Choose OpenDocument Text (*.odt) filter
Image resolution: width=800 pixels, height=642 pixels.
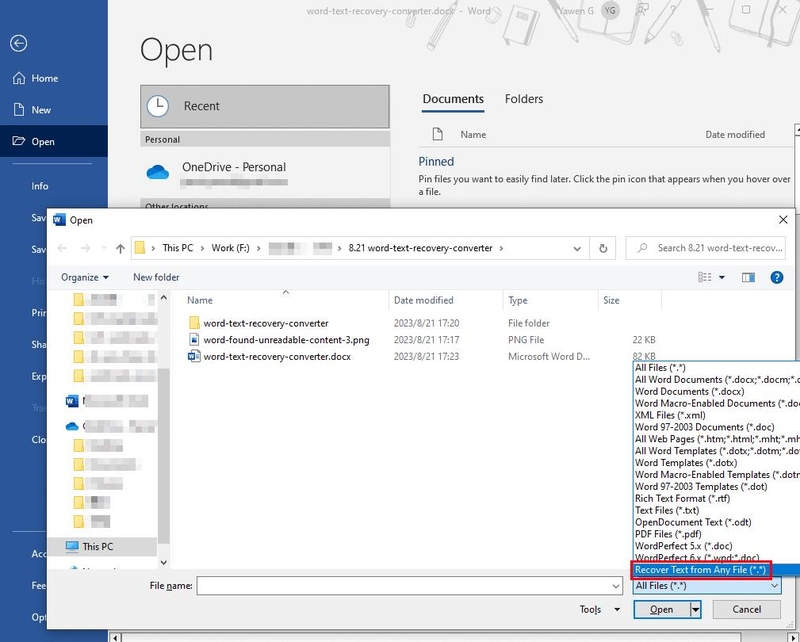click(x=693, y=522)
